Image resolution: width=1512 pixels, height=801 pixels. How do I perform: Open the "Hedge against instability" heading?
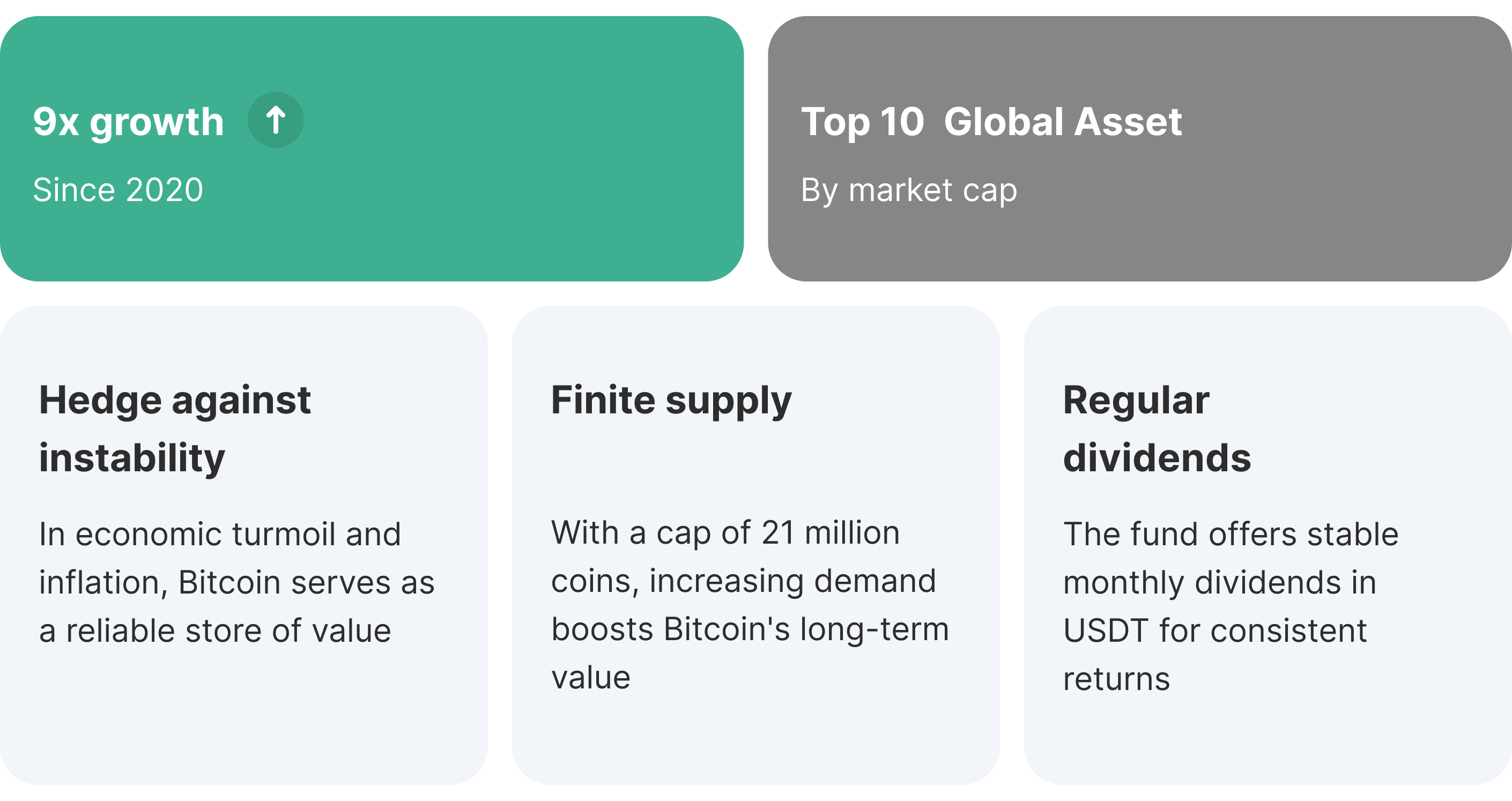(x=175, y=428)
